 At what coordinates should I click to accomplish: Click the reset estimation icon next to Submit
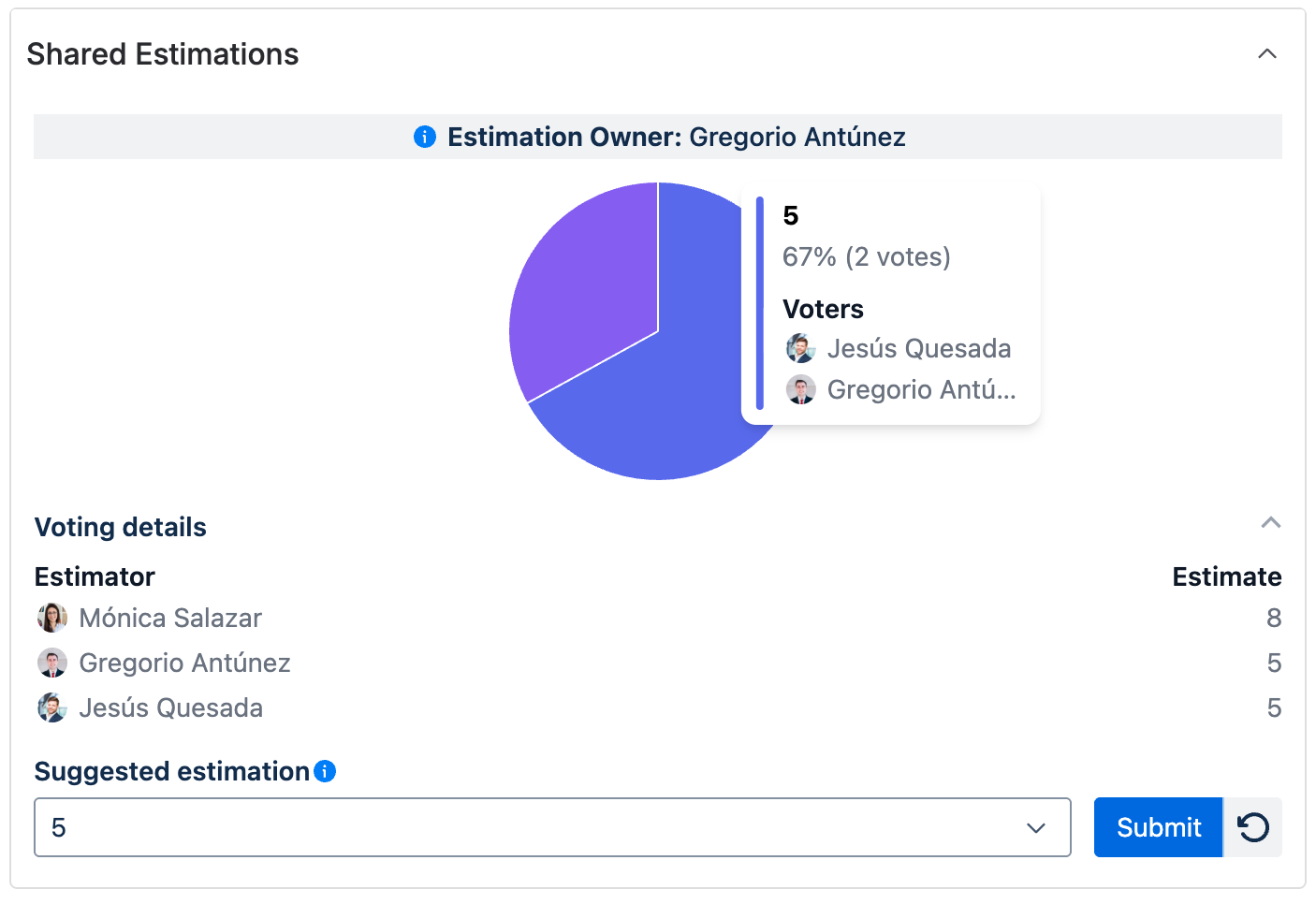[x=1253, y=827]
